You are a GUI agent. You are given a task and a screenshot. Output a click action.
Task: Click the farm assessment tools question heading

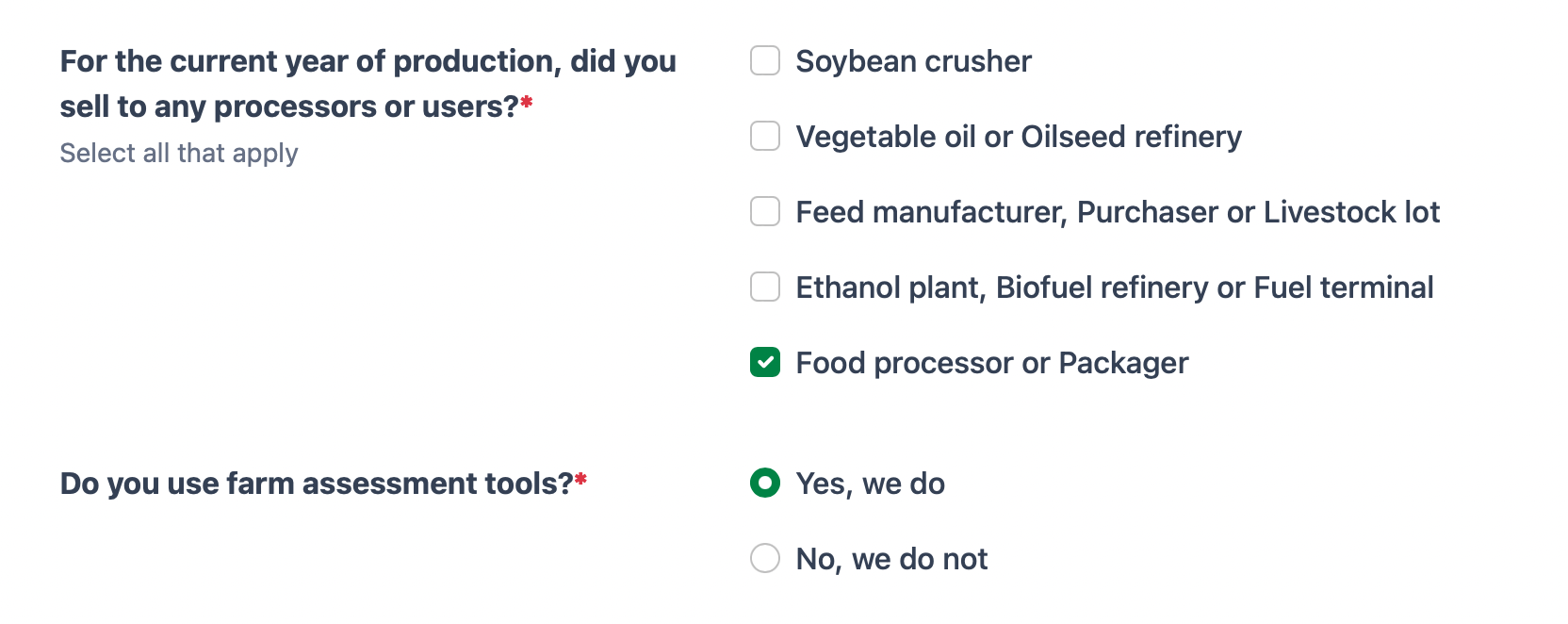(317, 484)
